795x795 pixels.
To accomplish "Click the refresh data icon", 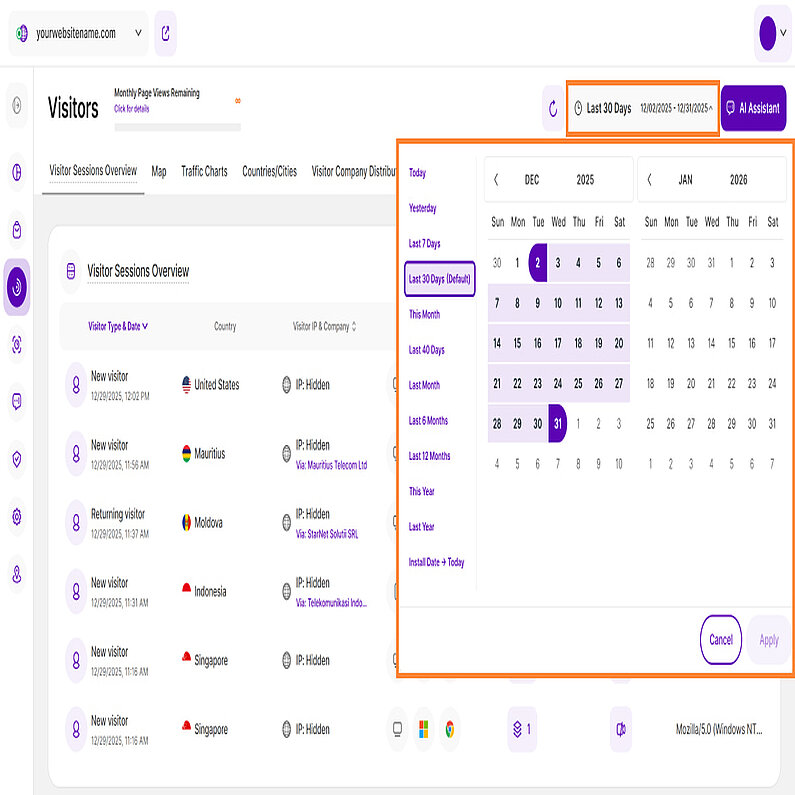I will [554, 108].
